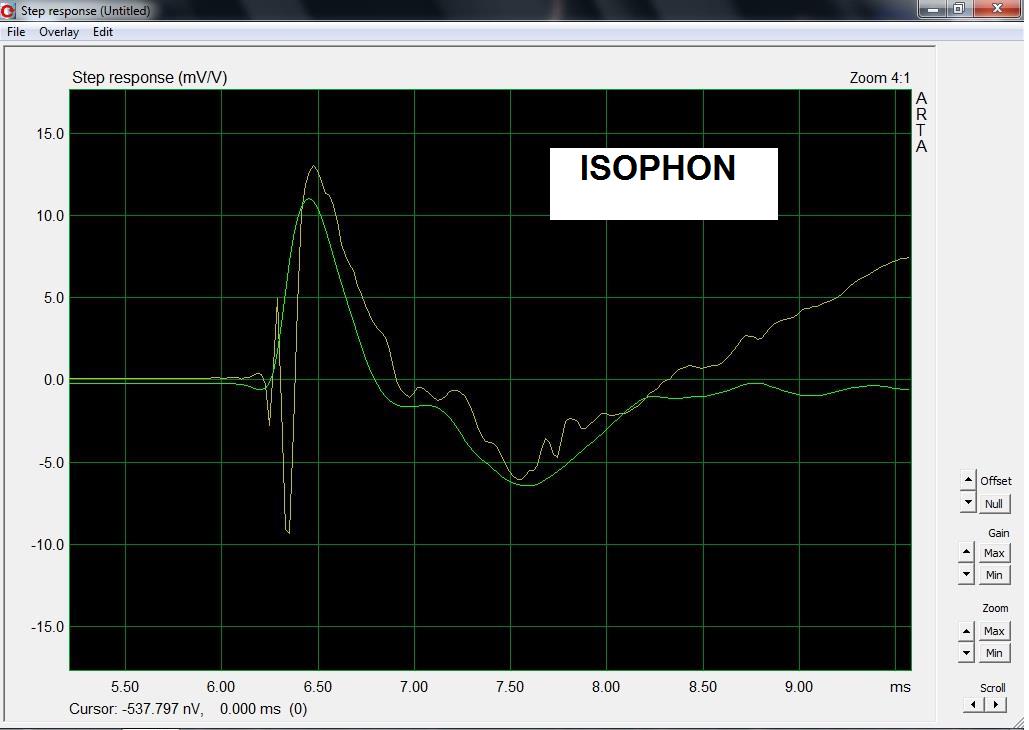Click the Zoom 4:1 indicator text
This screenshot has height=730, width=1029.
[x=879, y=78]
